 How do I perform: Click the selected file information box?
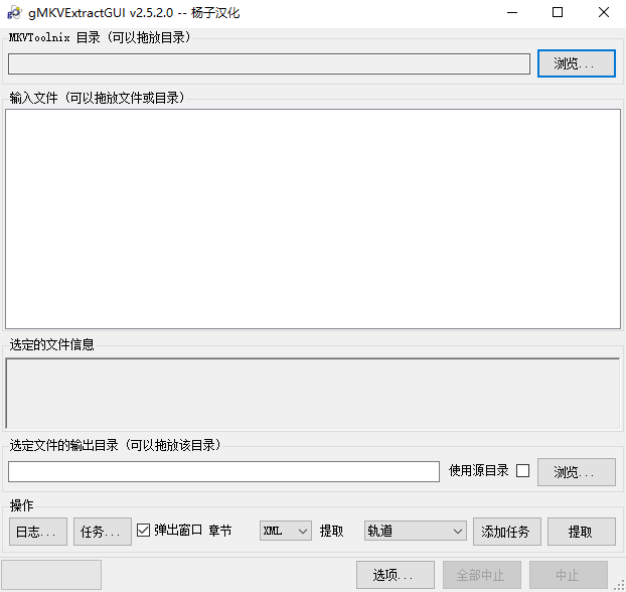pyautogui.click(x=312, y=393)
